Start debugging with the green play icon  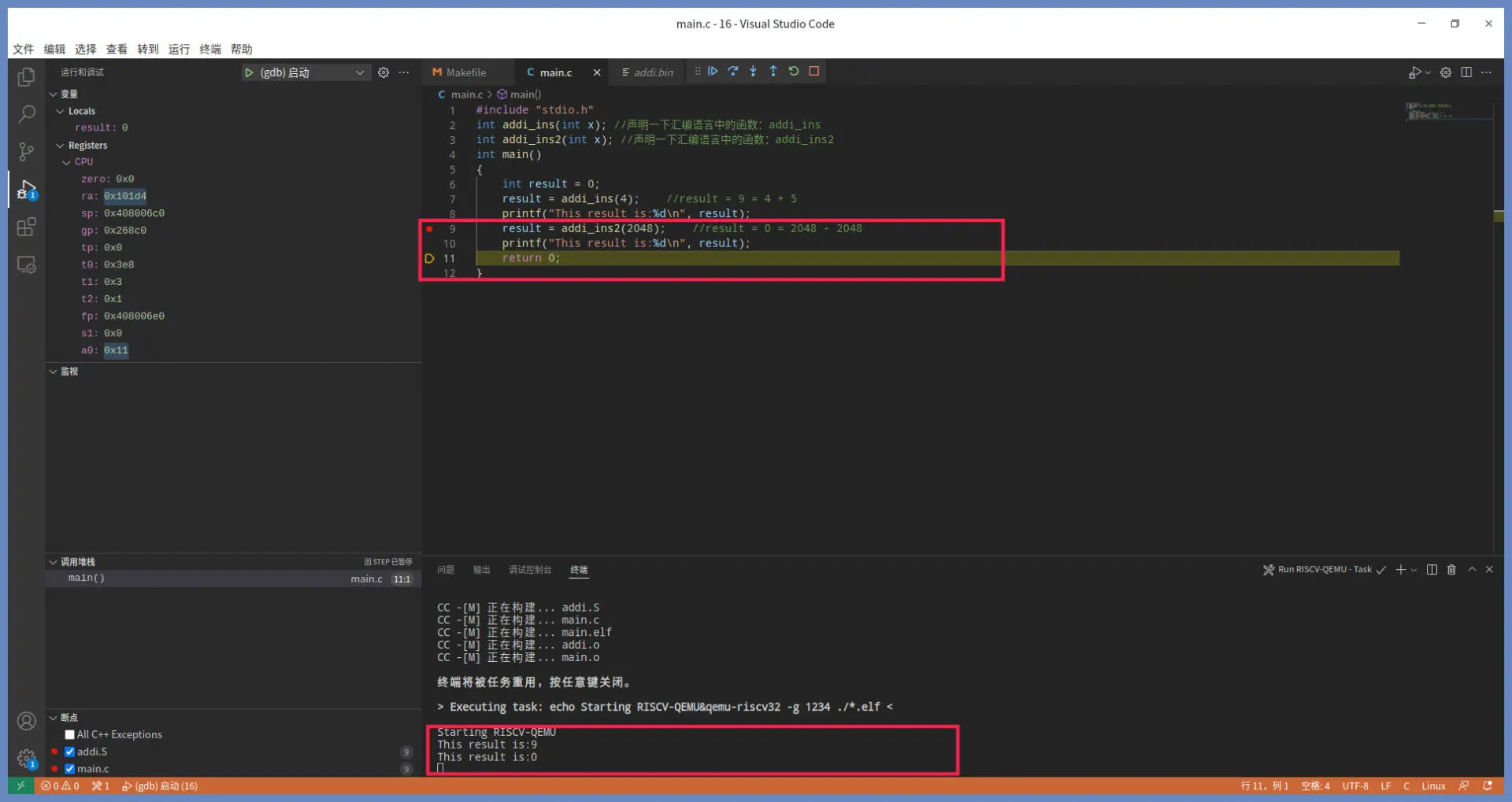pyautogui.click(x=249, y=72)
